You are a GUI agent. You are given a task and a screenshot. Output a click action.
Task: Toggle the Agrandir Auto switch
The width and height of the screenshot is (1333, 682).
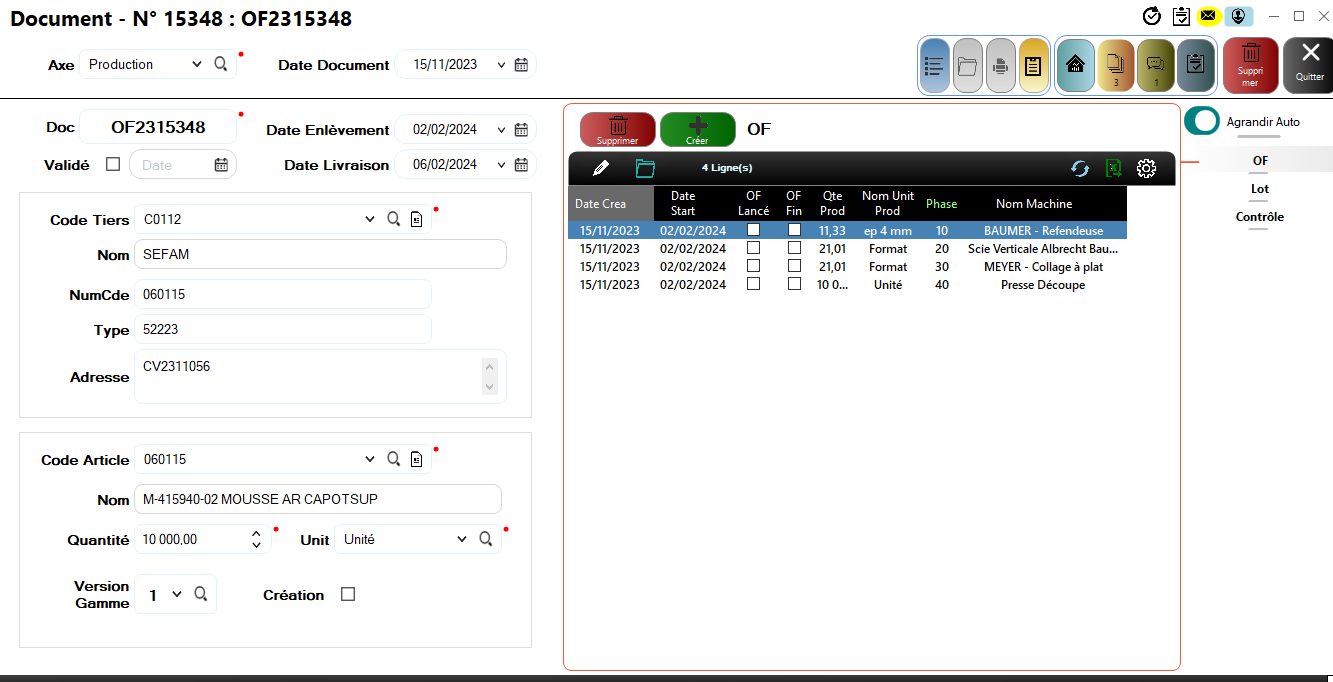tap(1202, 121)
